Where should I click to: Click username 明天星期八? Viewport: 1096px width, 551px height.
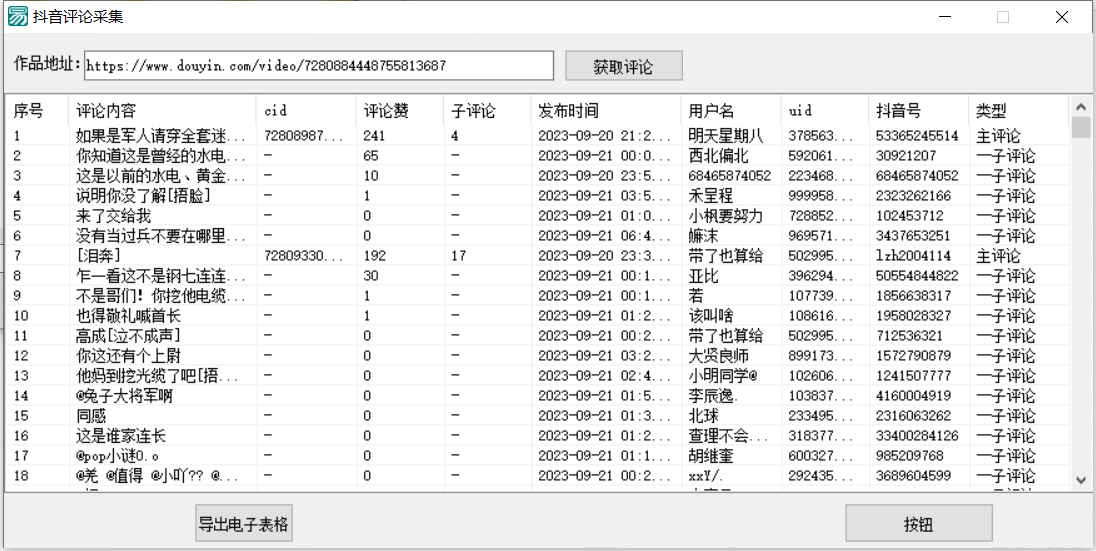click(x=726, y=136)
